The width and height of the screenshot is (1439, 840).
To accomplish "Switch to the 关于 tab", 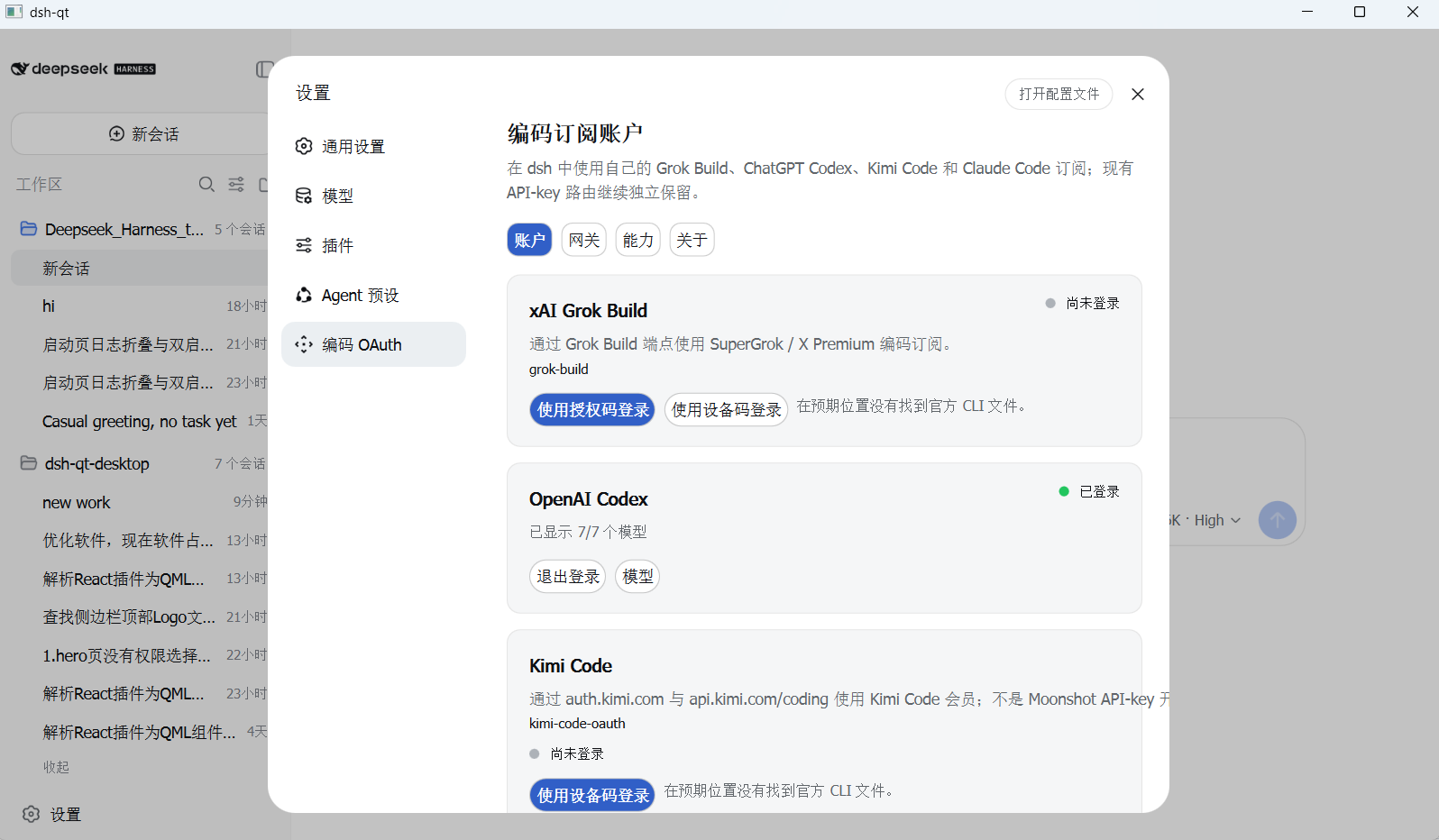I will pyautogui.click(x=692, y=240).
